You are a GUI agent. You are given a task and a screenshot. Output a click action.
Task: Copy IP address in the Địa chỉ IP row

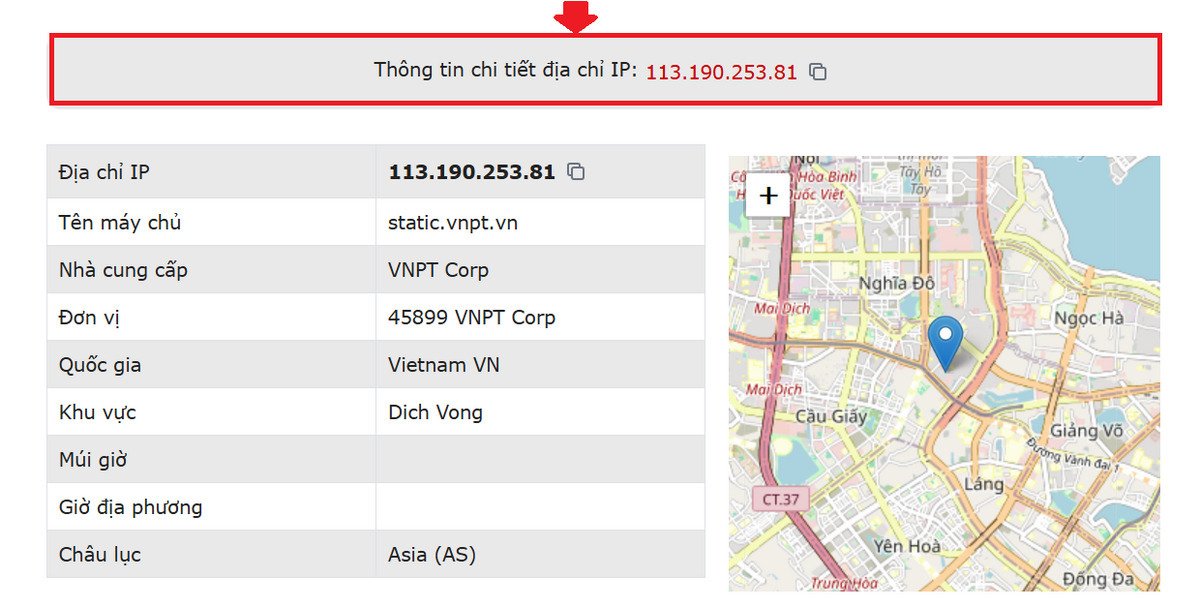coord(576,171)
